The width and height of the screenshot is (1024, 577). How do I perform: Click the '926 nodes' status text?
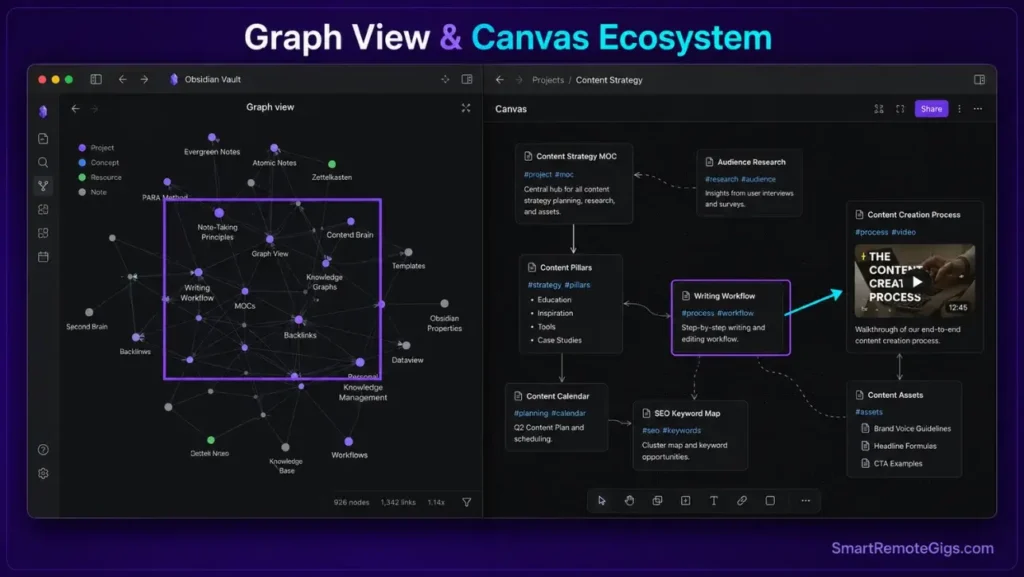351,502
